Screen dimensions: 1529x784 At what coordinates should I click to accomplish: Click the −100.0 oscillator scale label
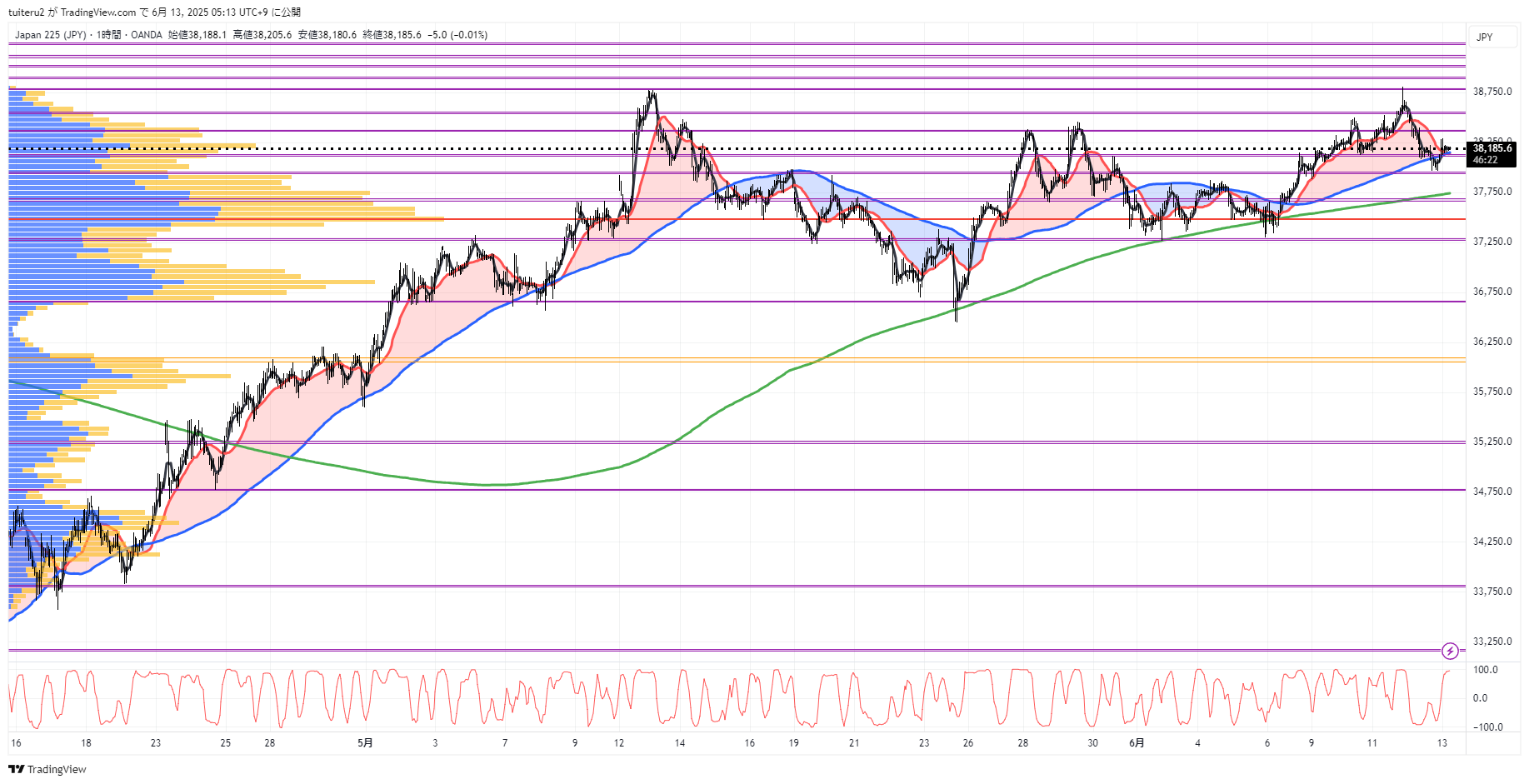click(1487, 727)
